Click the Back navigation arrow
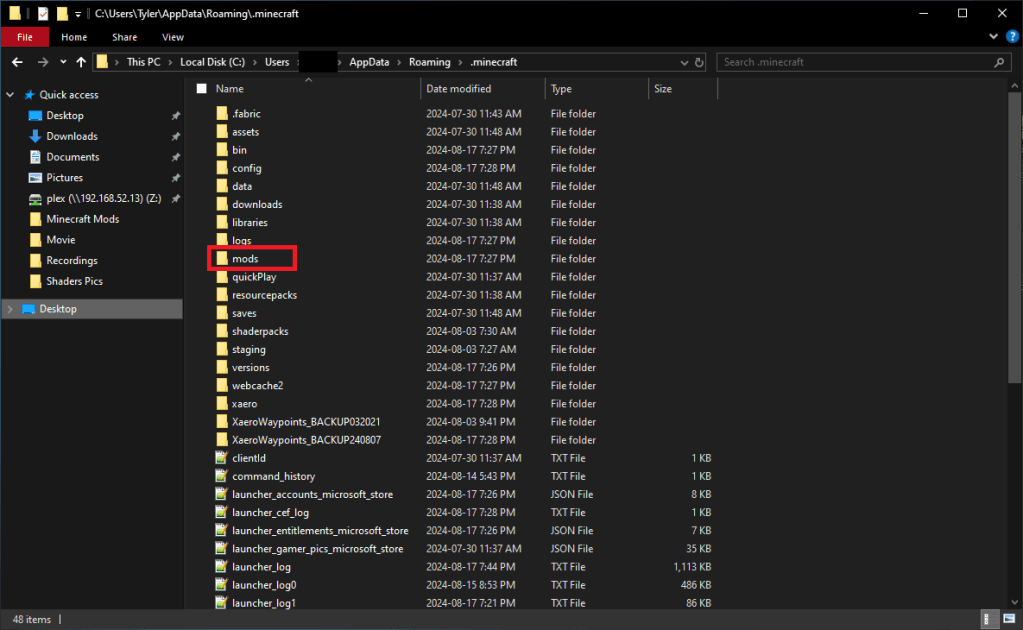Screen dimensions: 1023x630 pyautogui.click(x=17, y=62)
